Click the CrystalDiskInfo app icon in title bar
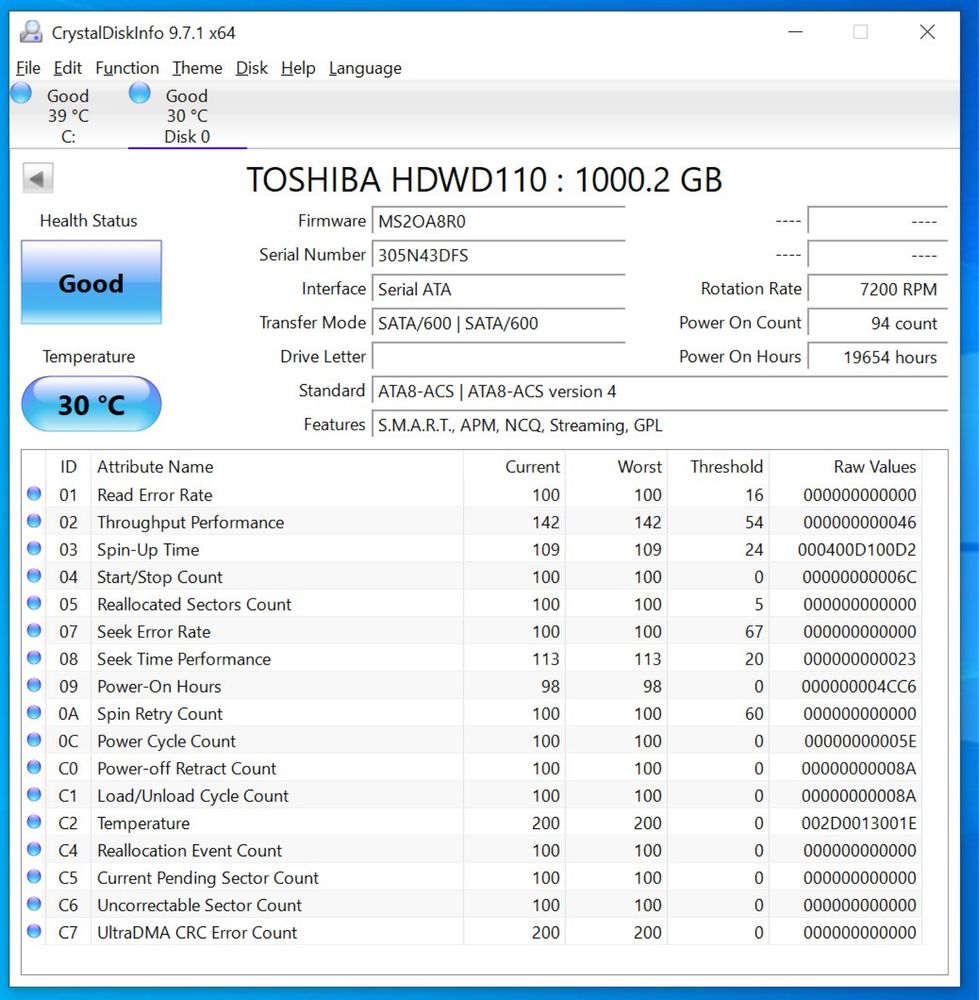 (31, 32)
